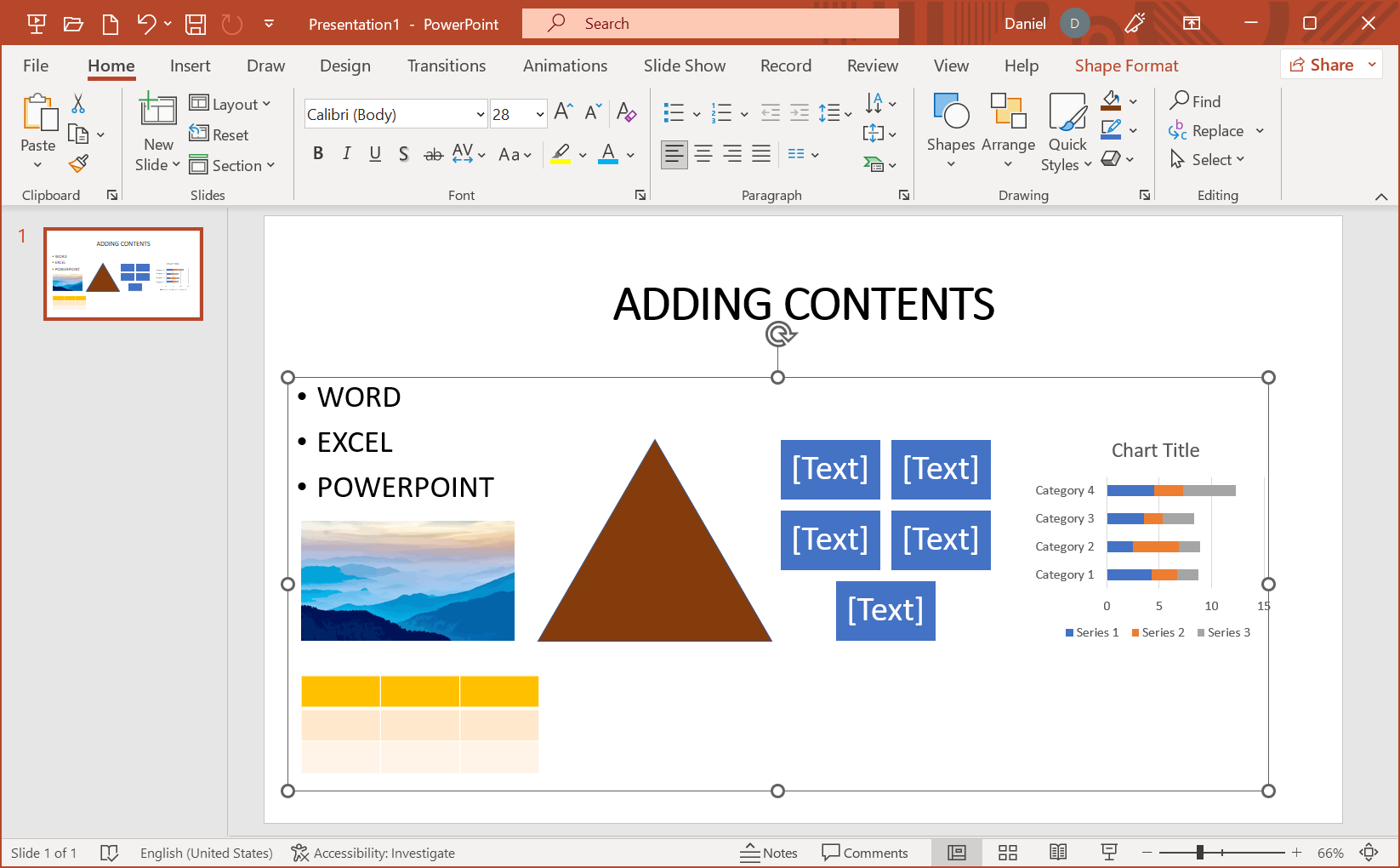Apply bold formatting
Viewport: 1400px width, 868px height.
(x=318, y=154)
